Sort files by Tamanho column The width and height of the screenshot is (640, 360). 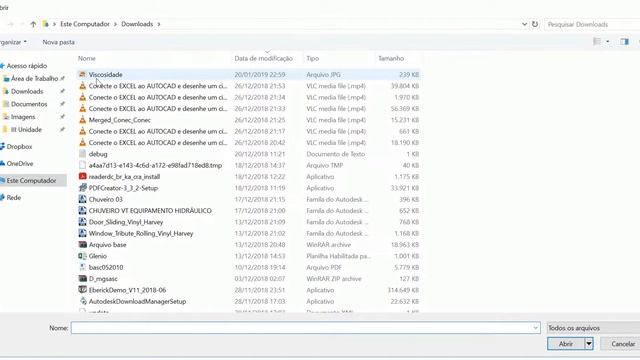(391, 58)
